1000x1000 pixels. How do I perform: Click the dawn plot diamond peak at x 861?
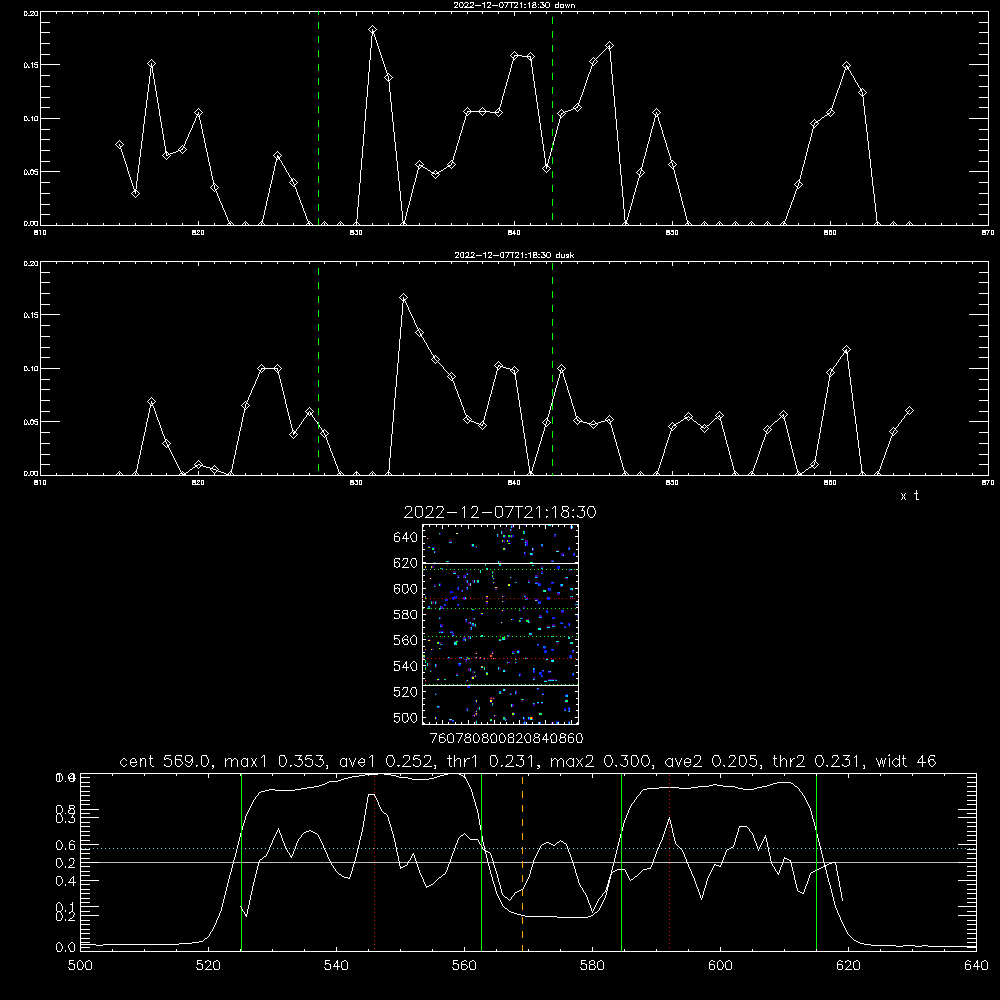847,66
